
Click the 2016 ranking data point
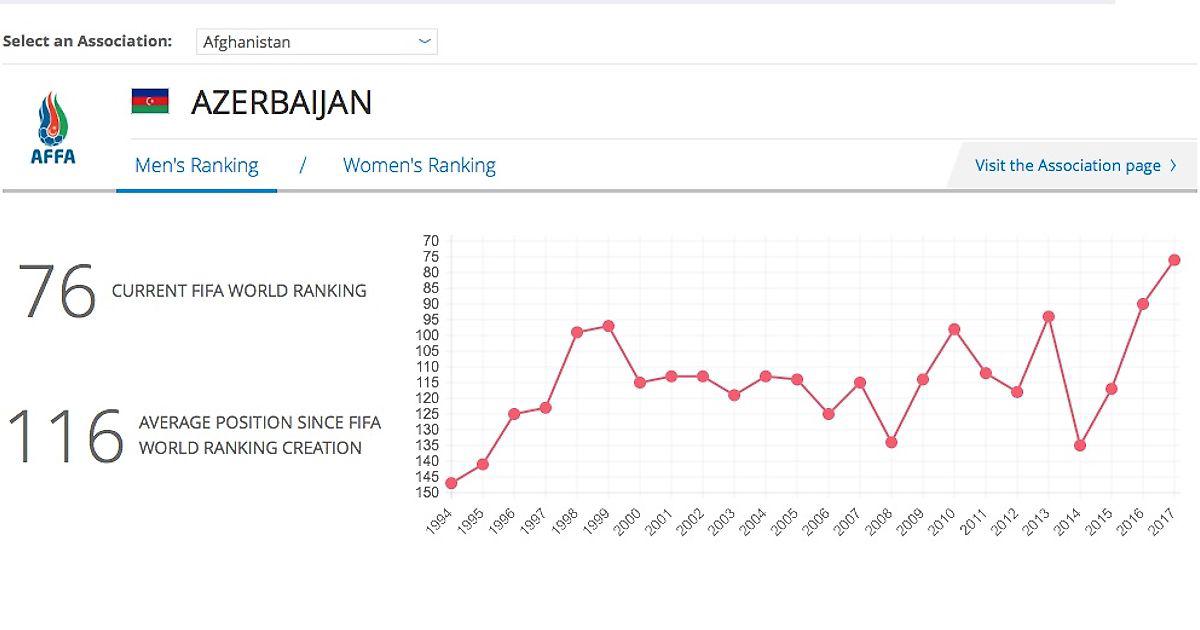click(x=1143, y=304)
